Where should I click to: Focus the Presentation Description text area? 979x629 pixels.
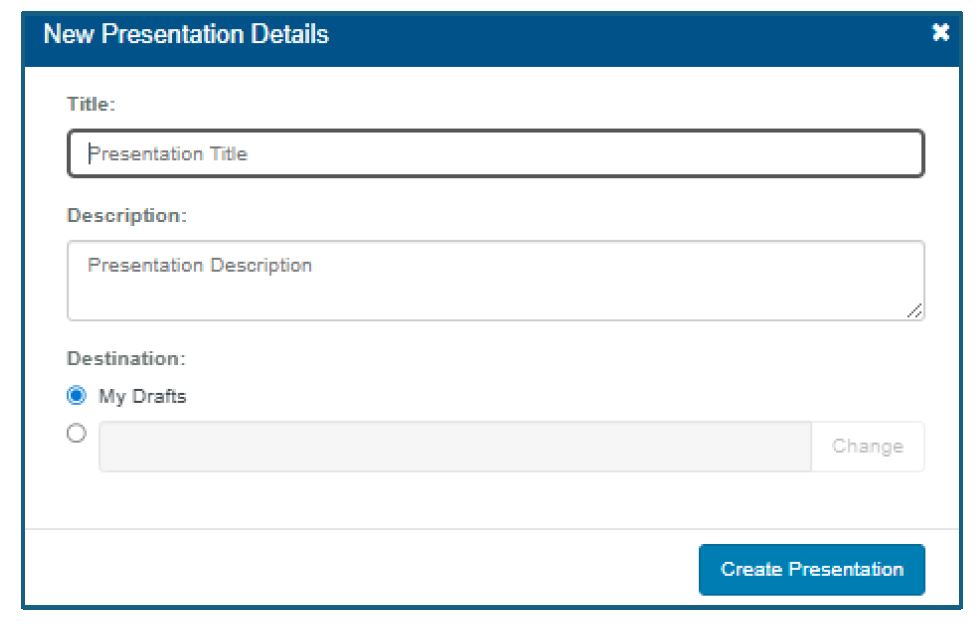coord(495,280)
